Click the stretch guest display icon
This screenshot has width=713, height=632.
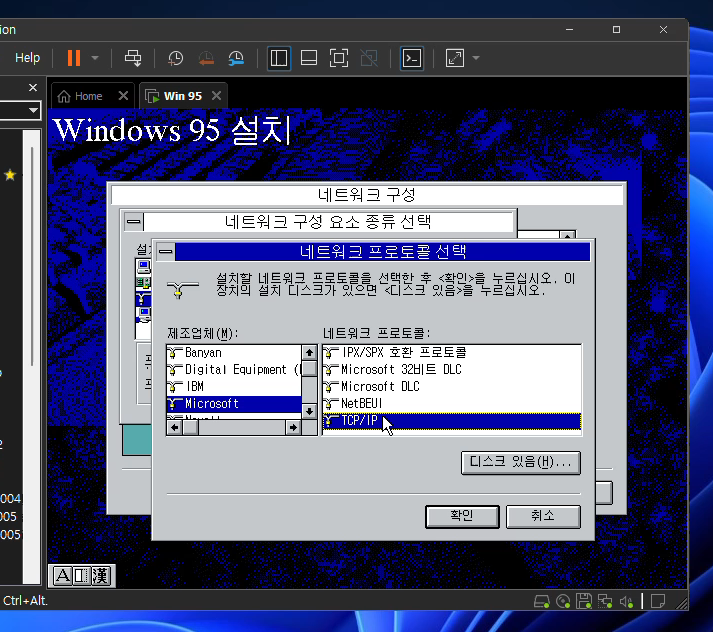coord(455,58)
